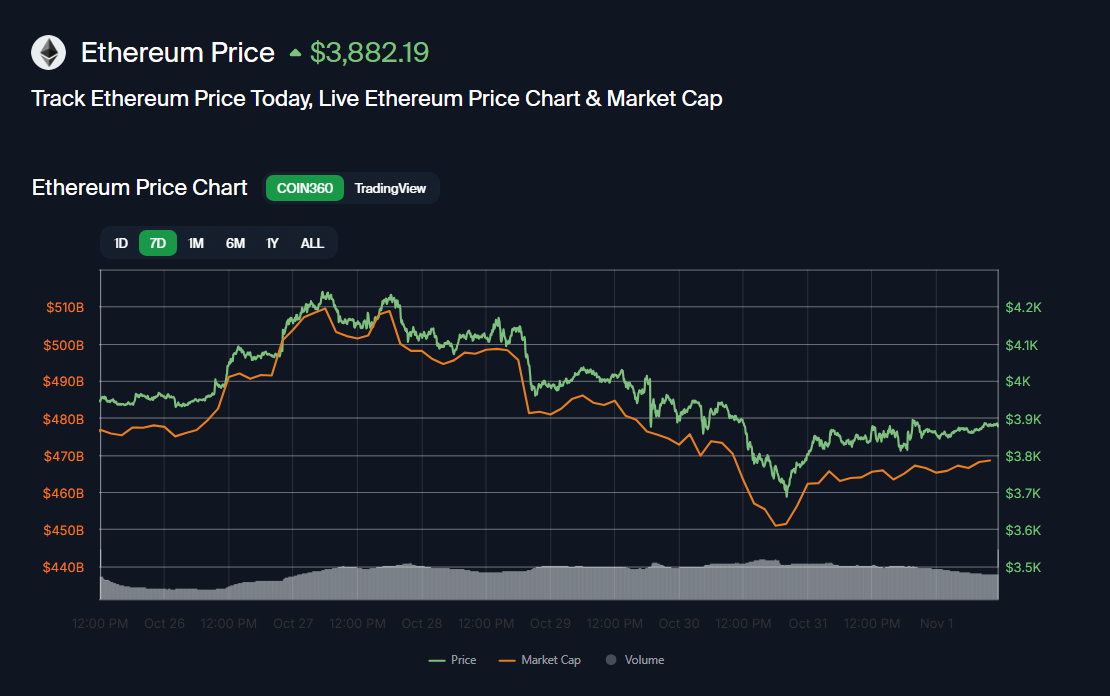Click the green price-increase arrow
The height and width of the screenshot is (696, 1110).
(295, 52)
